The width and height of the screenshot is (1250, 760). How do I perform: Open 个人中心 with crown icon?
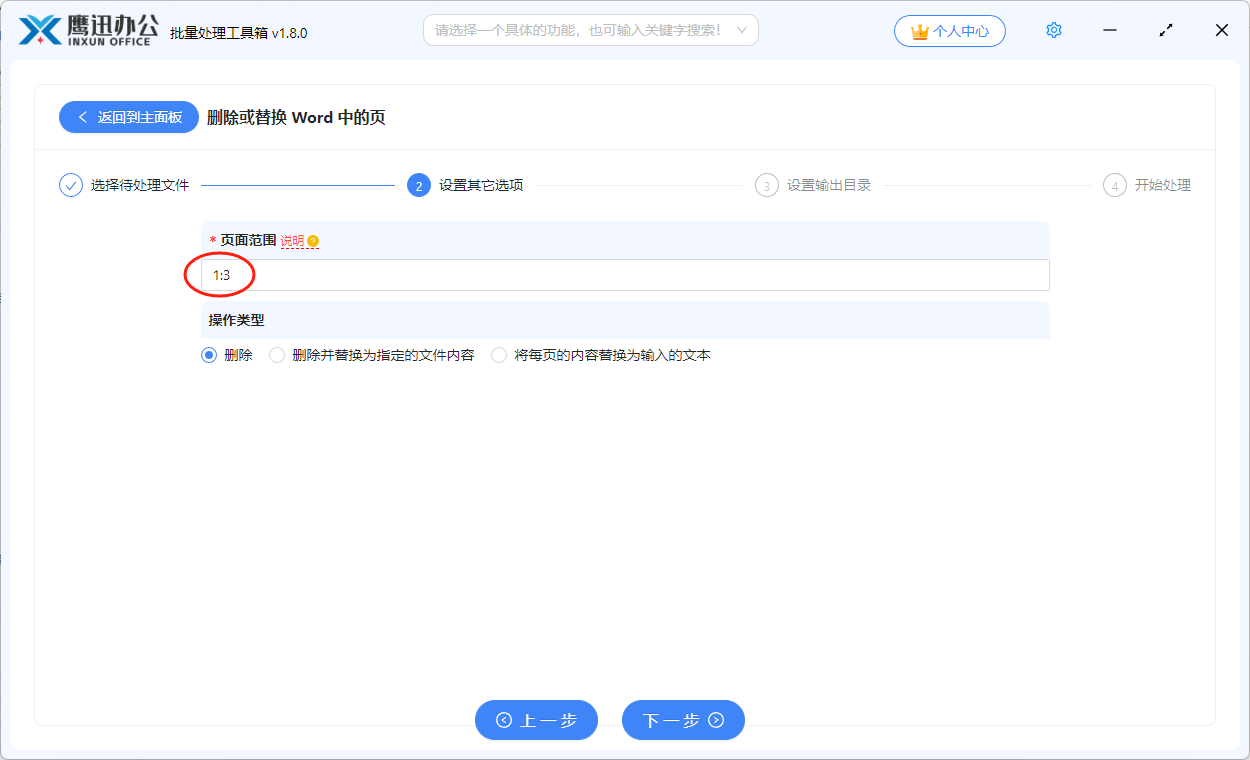[x=949, y=31]
